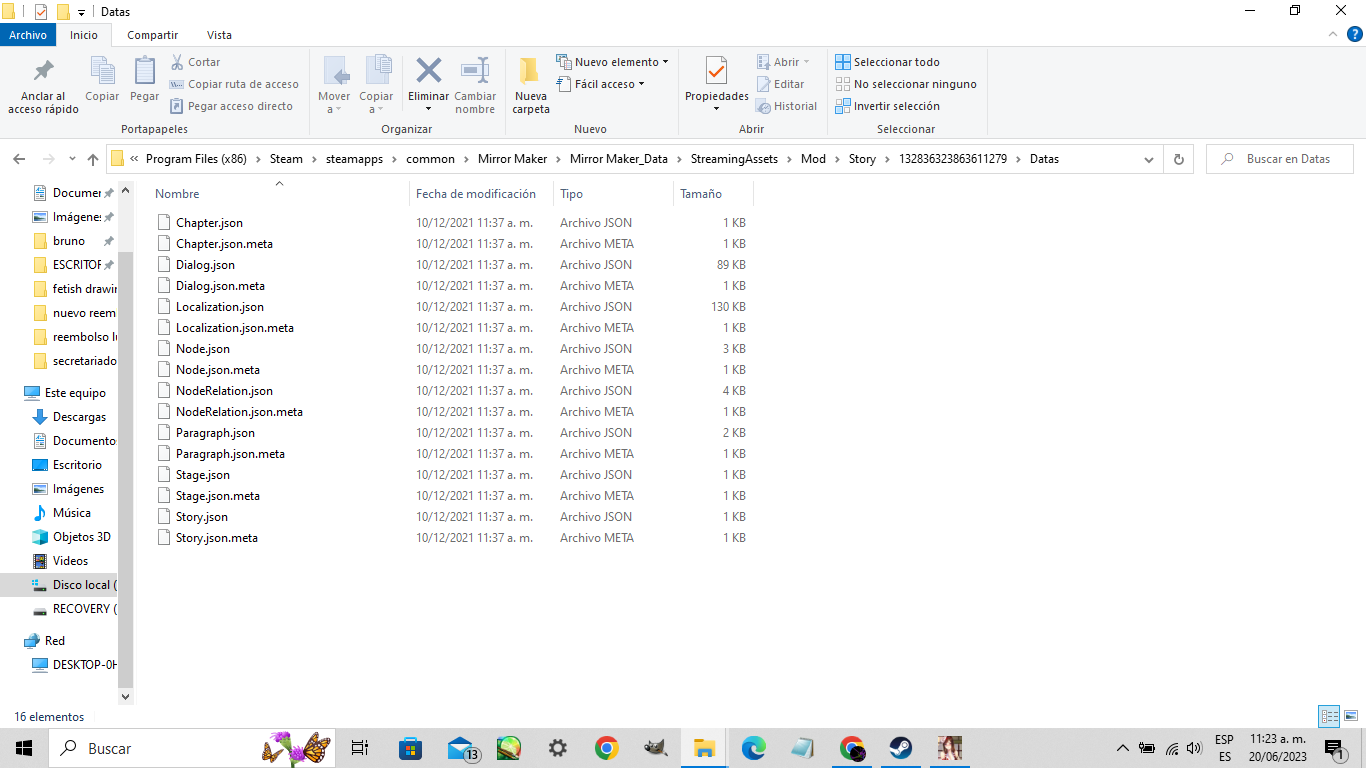The height and width of the screenshot is (768, 1366).
Task: Click the Copiar ribbon icon
Action: click(102, 70)
